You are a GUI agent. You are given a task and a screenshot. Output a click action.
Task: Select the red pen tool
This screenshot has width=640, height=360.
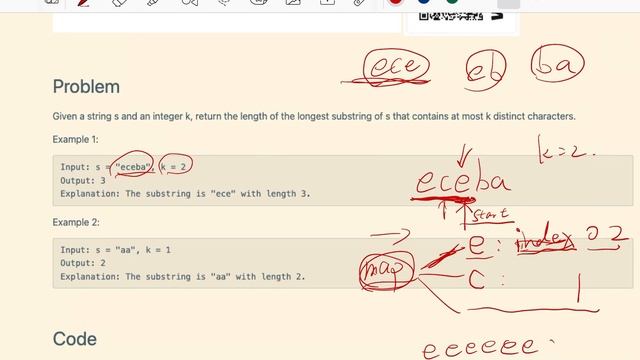click(x=83, y=2)
